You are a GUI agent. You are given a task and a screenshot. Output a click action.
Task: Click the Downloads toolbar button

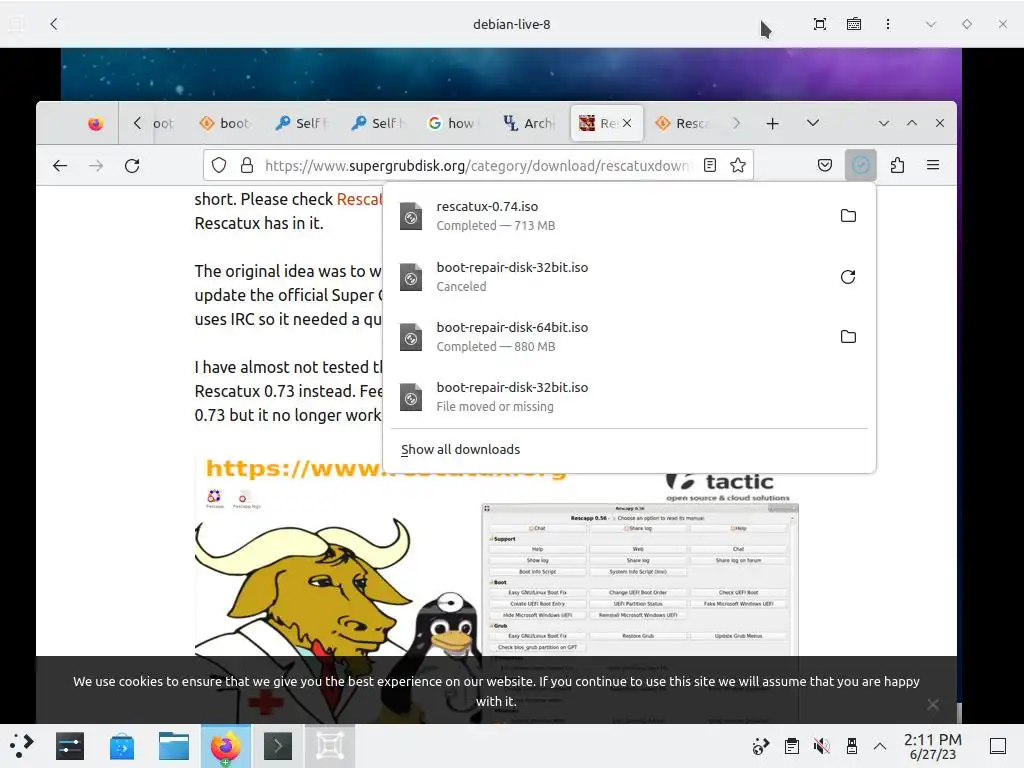(860, 165)
